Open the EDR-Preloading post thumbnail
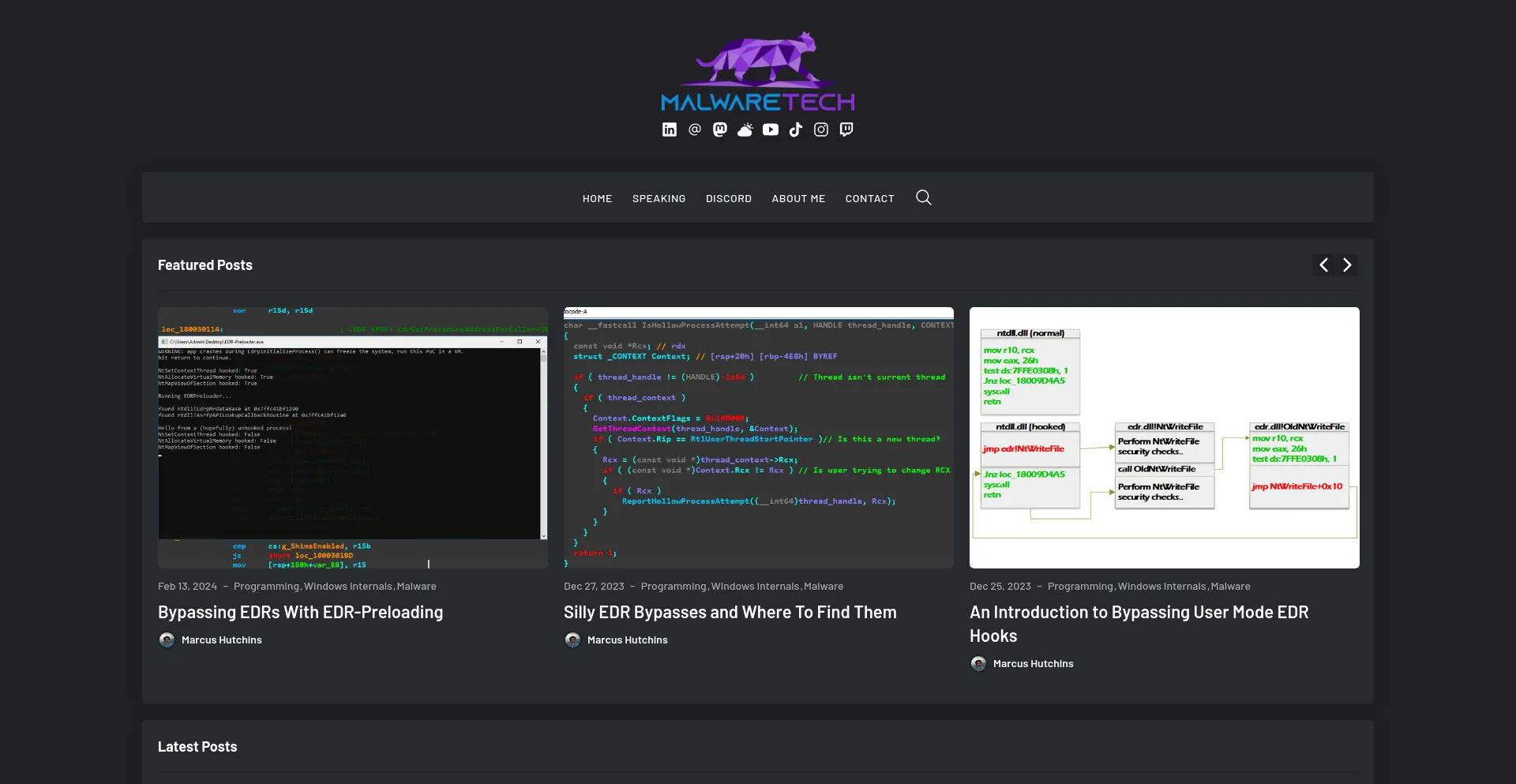 tap(353, 437)
